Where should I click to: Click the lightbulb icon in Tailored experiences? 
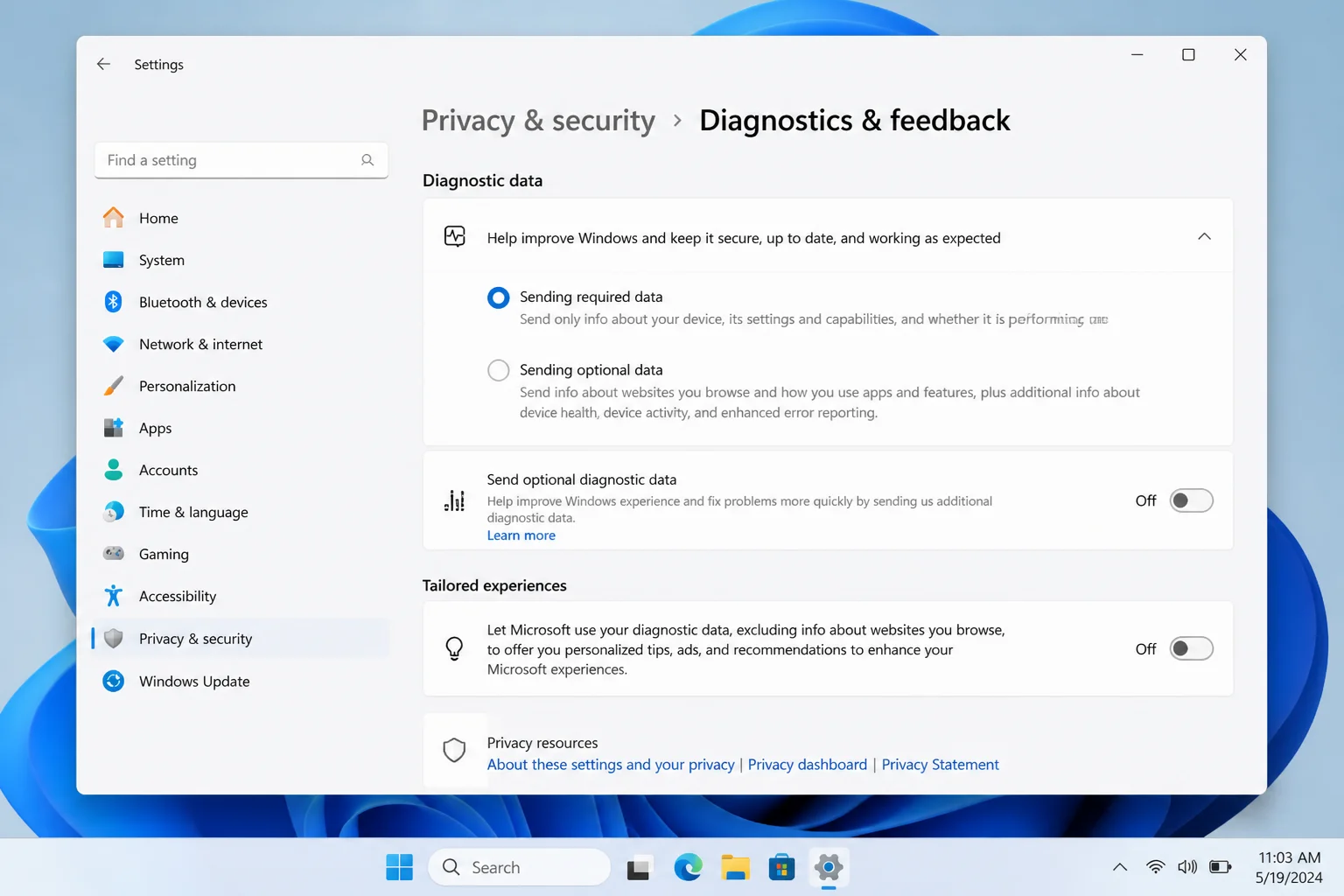coord(454,648)
